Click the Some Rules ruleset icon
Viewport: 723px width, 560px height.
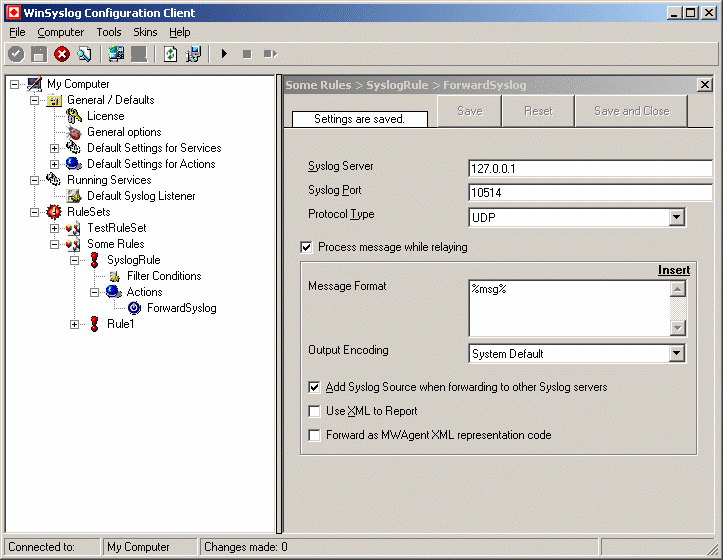pyautogui.click(x=73, y=244)
